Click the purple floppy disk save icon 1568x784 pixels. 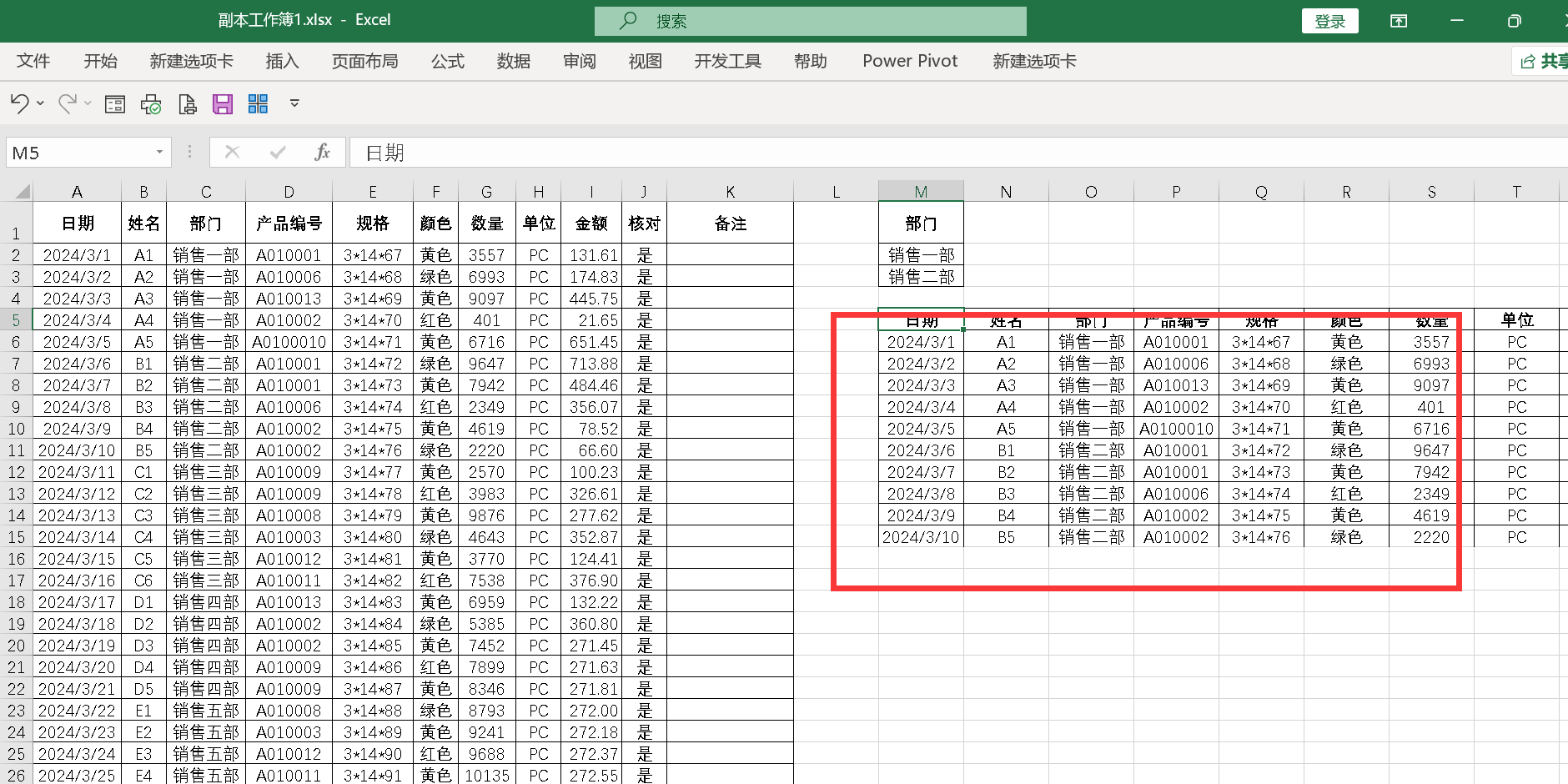point(223,104)
